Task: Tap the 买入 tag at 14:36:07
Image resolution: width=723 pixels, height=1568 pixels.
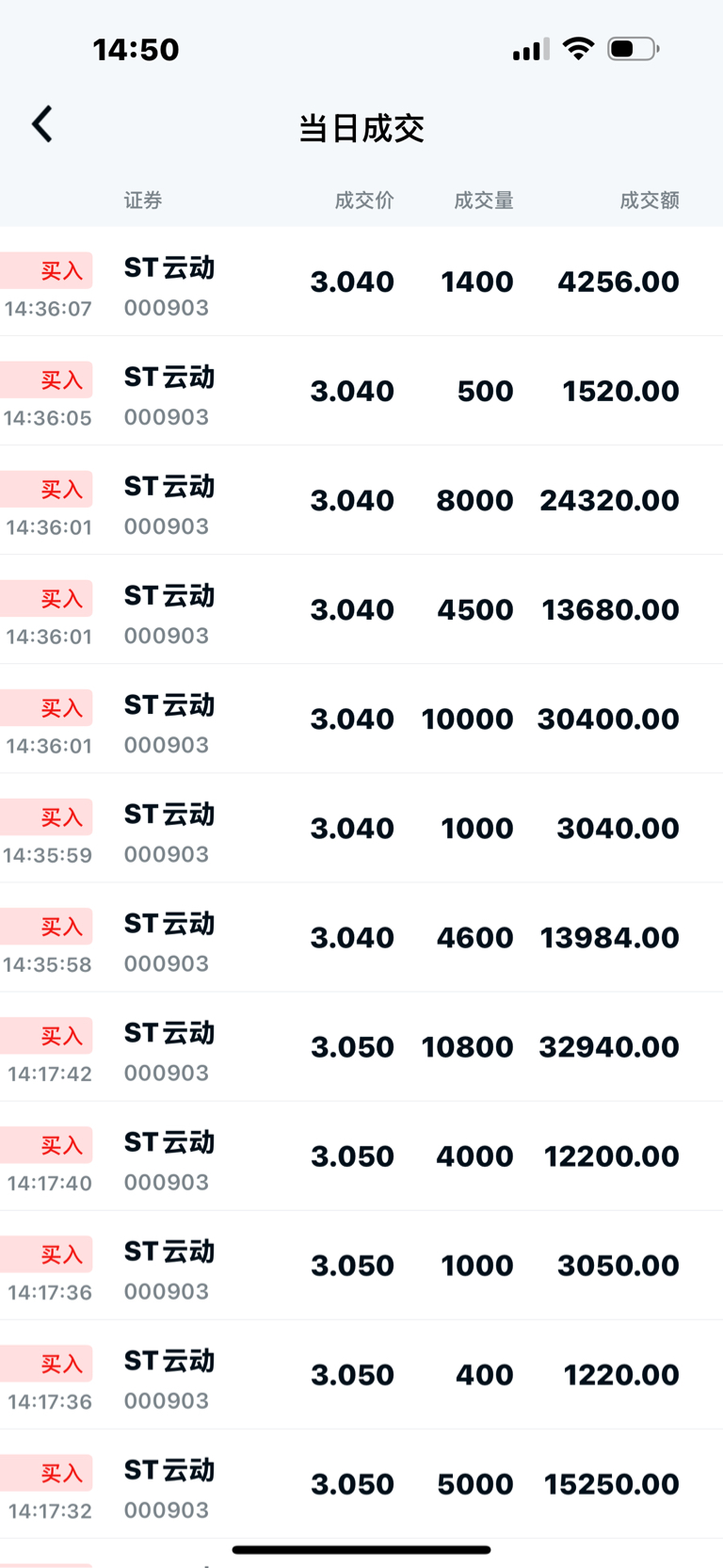Action: pyautogui.click(x=46, y=270)
